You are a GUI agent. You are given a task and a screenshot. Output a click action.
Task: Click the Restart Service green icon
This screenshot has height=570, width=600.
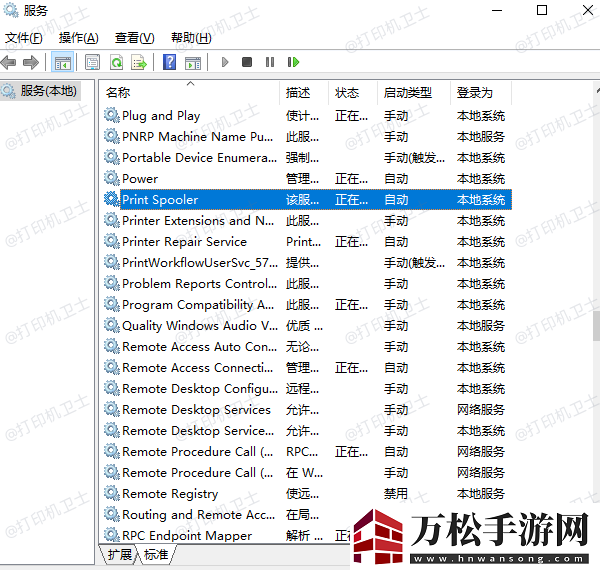293,62
